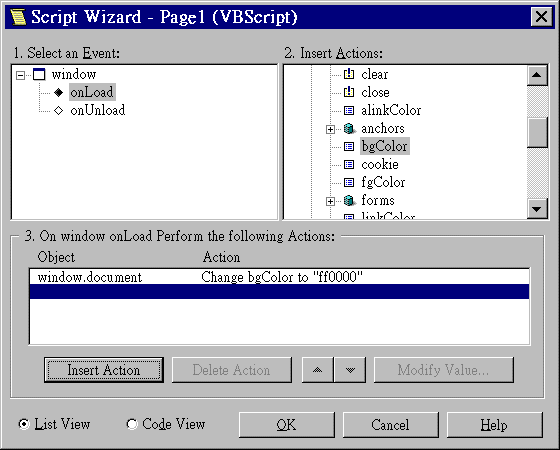Click the close method icon
This screenshot has width=560, height=450.
[x=349, y=92]
